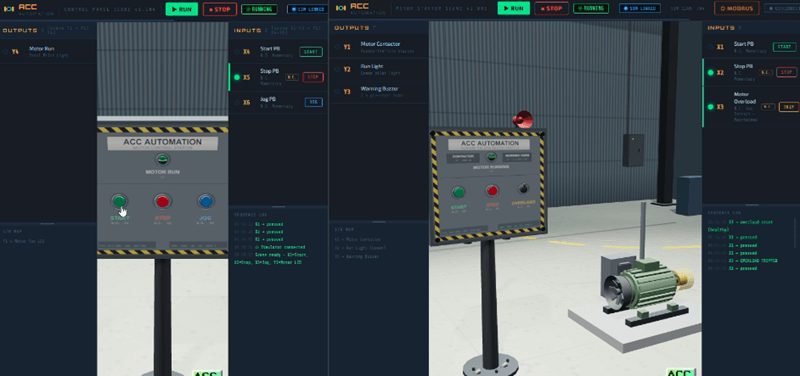Image resolution: width=800 pixels, height=376 pixels.
Task: Click the SIM LINKED badge in right window
Action: tap(639, 8)
